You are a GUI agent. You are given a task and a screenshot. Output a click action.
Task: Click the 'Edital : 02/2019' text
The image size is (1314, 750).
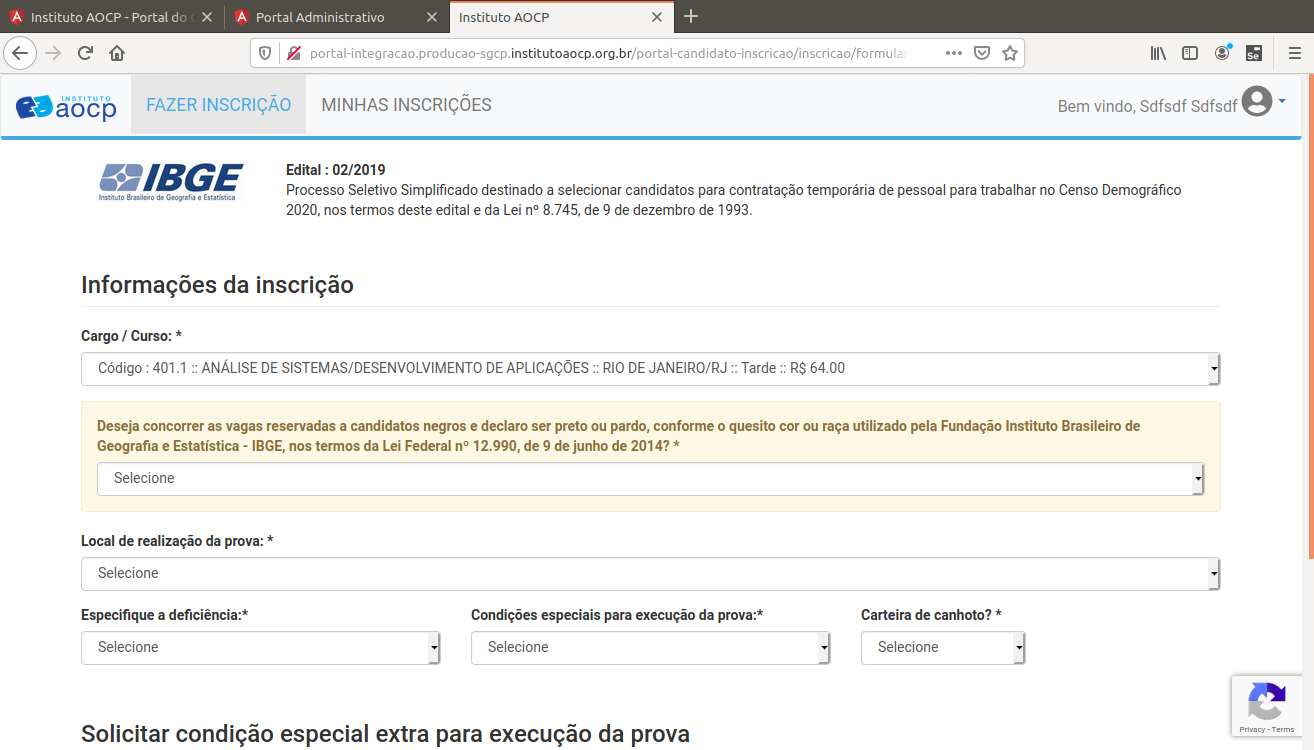[336, 170]
